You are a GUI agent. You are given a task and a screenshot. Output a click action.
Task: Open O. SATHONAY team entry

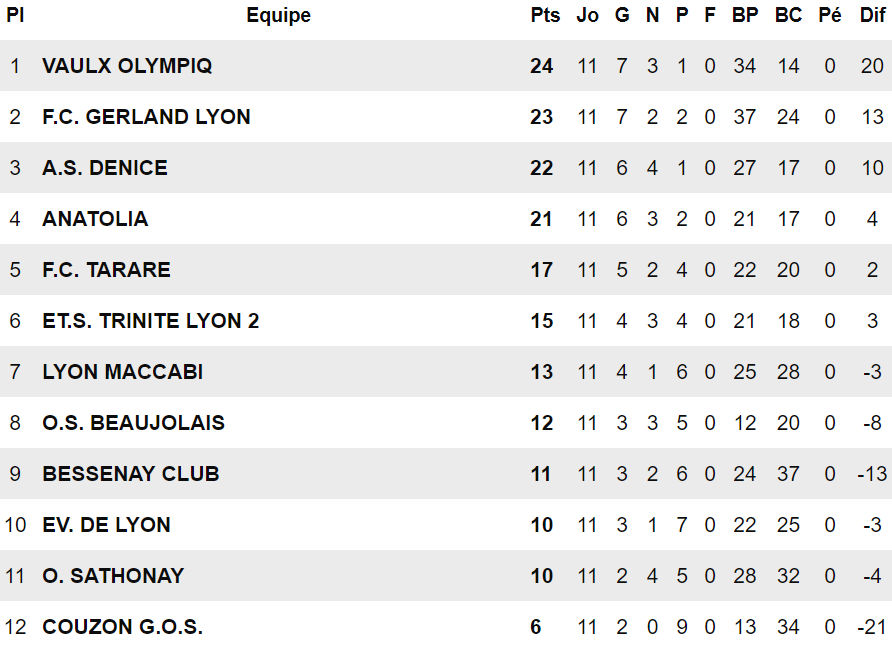tap(113, 576)
